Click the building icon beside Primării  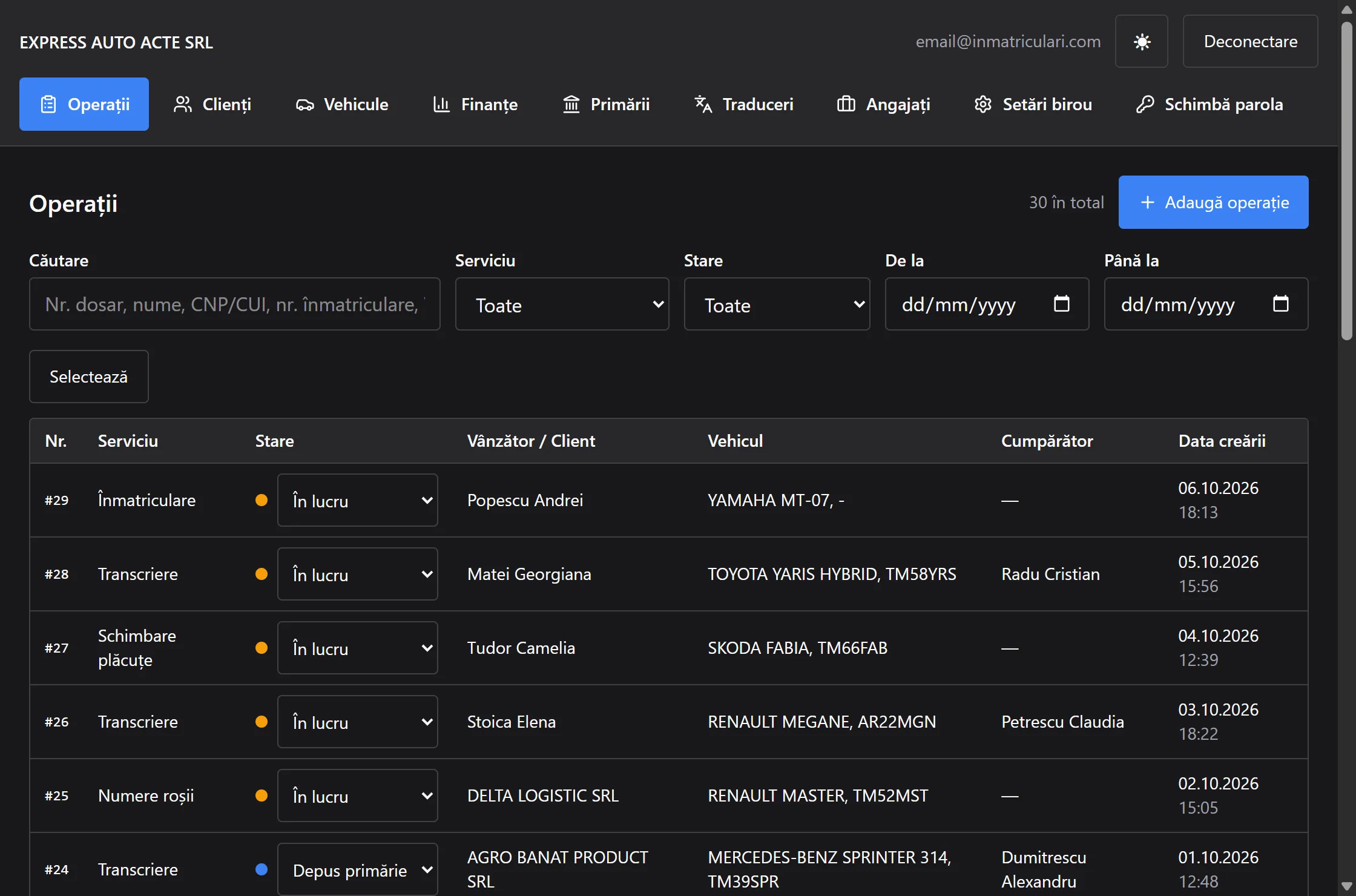point(571,104)
